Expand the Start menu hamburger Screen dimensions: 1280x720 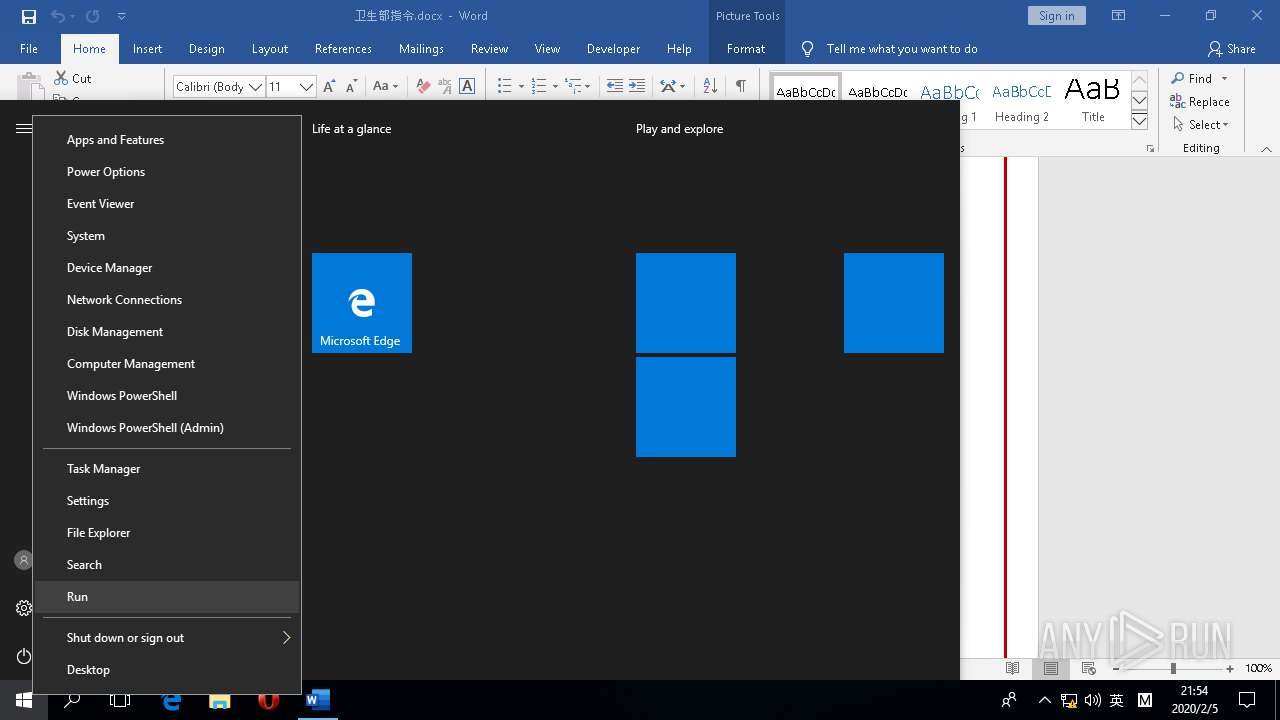click(24, 128)
